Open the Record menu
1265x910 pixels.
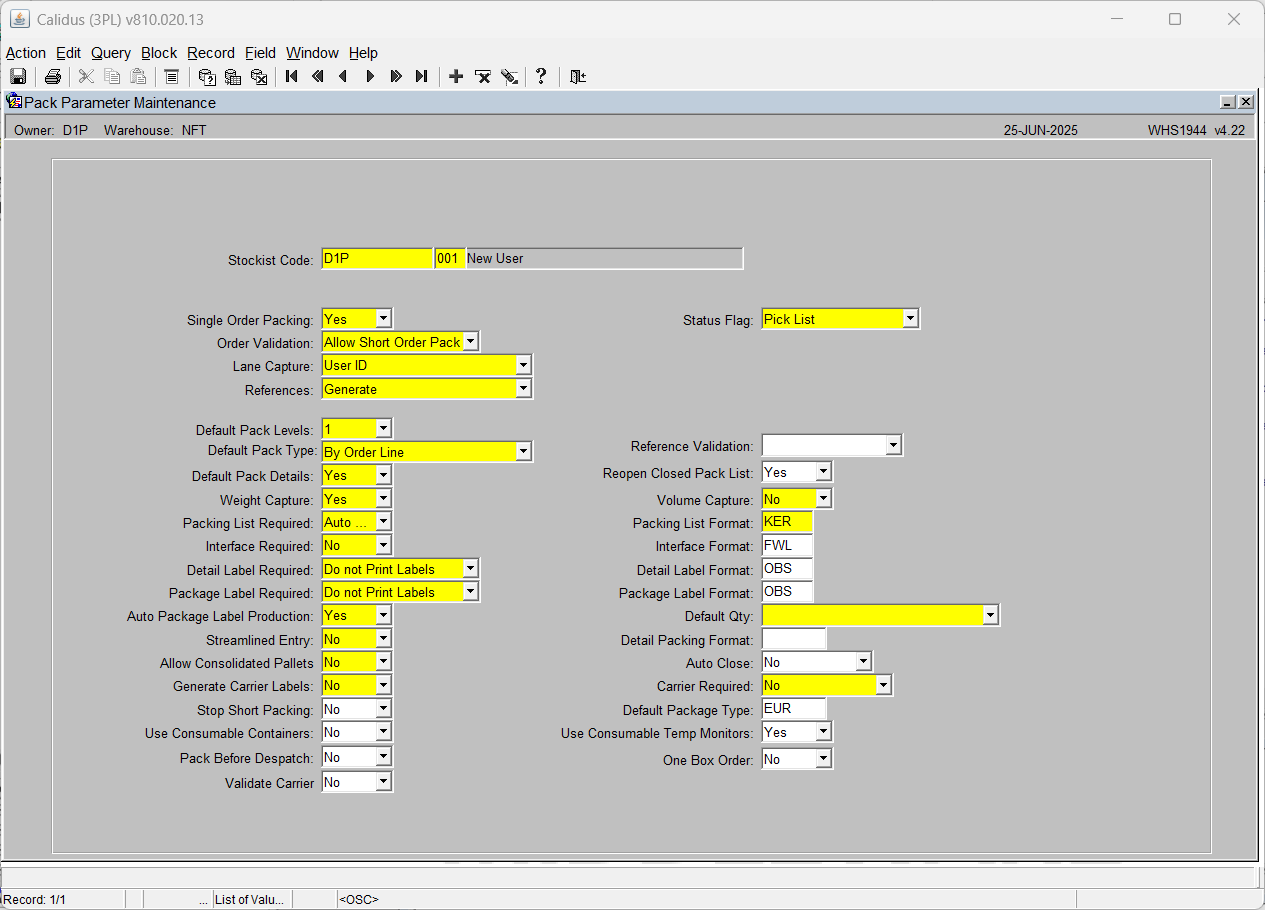[x=211, y=53]
